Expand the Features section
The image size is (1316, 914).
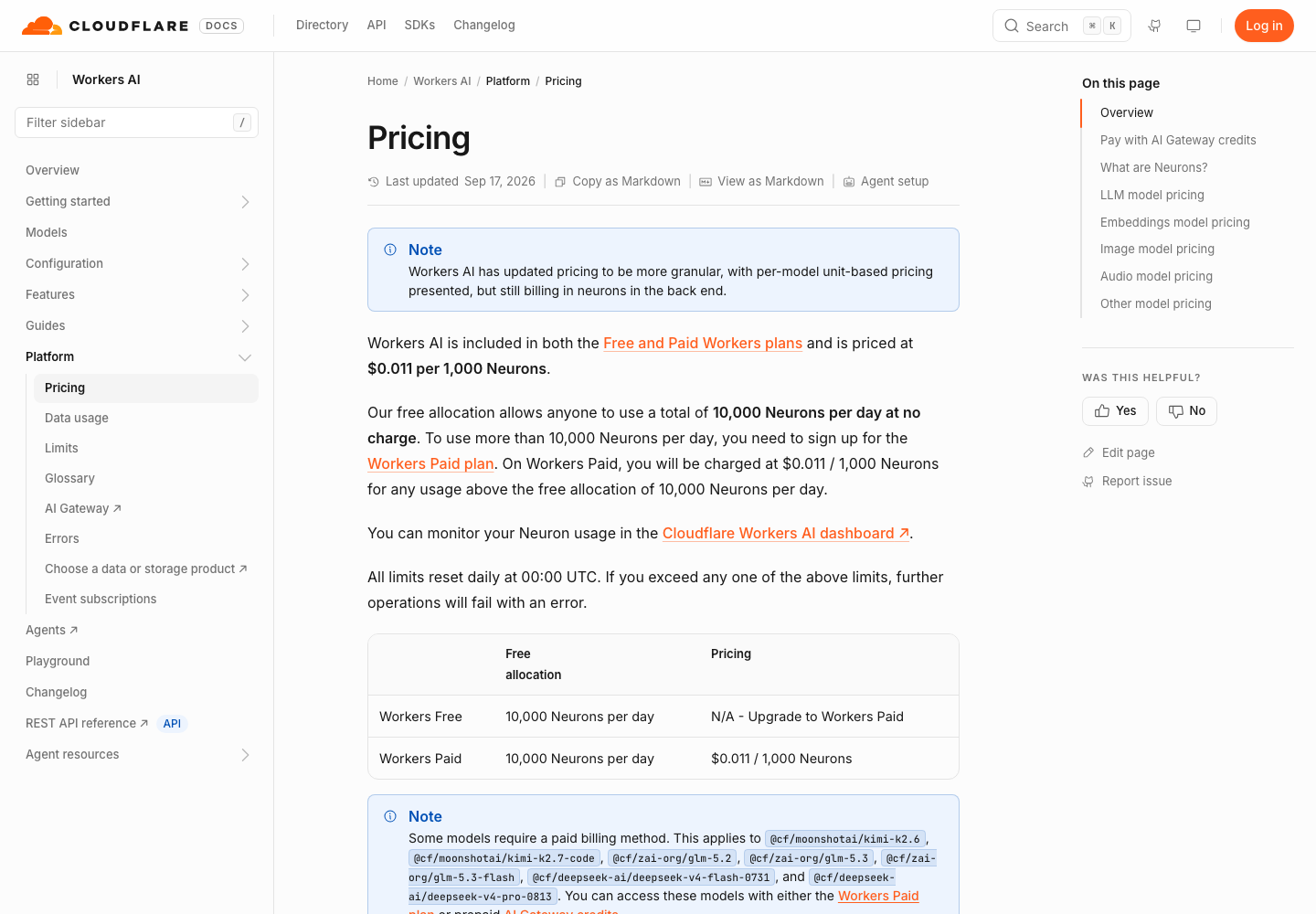[245, 295]
